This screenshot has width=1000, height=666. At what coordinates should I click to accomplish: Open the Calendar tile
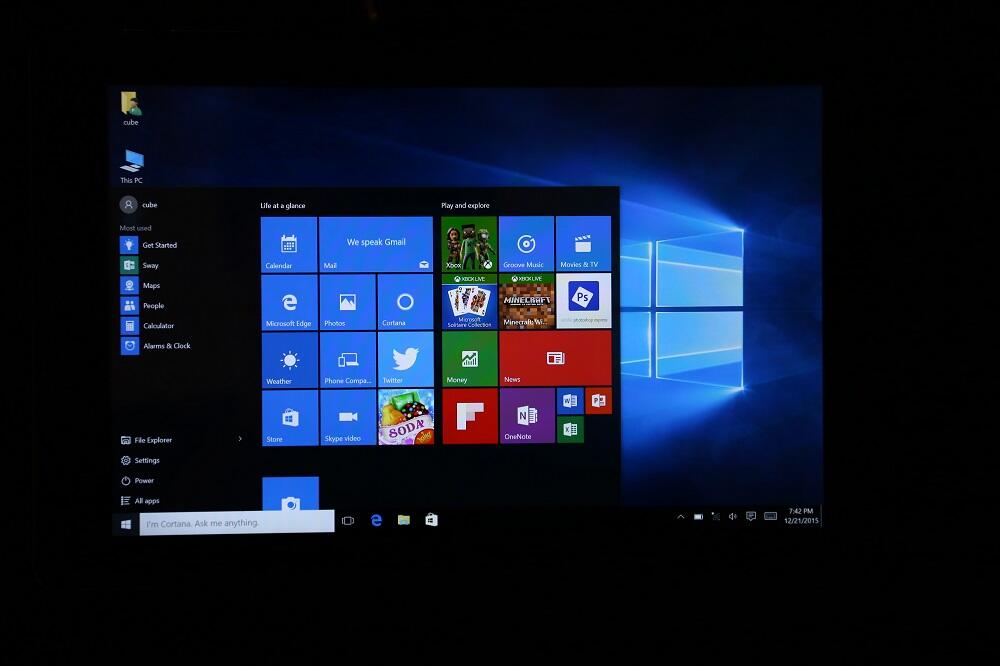coord(289,244)
